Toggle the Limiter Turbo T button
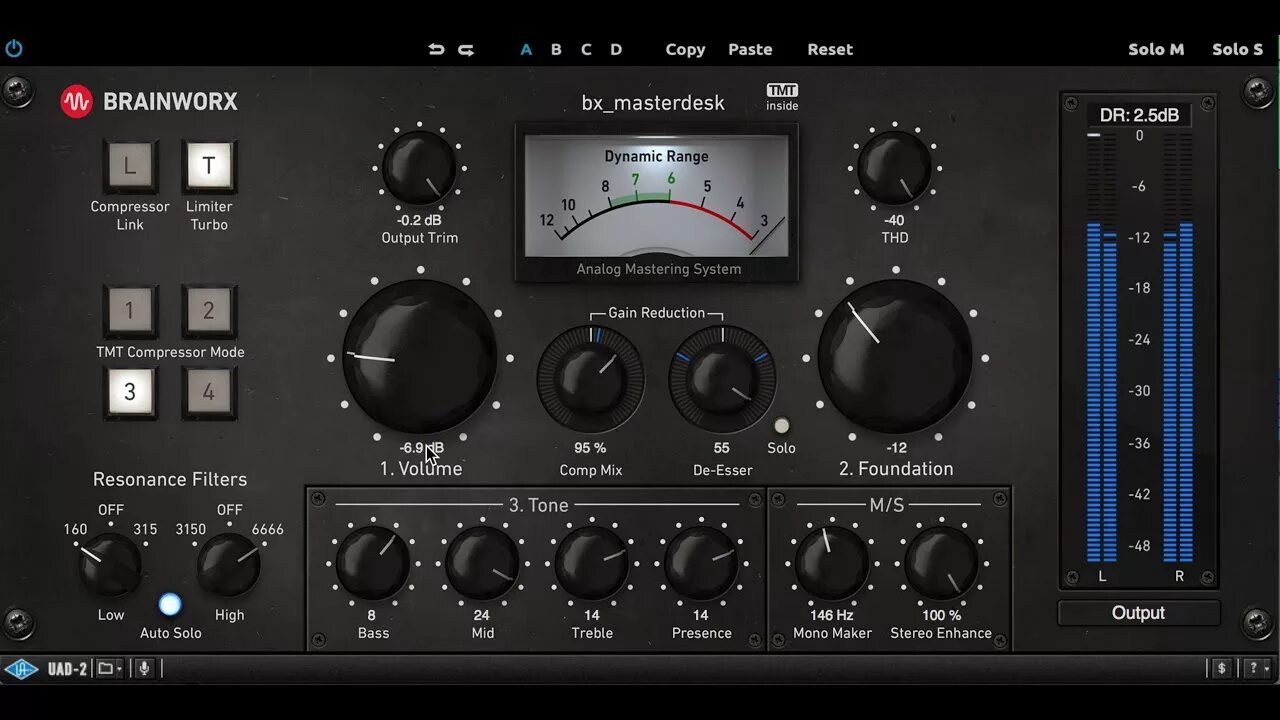Image resolution: width=1280 pixels, height=720 pixels. tap(208, 166)
